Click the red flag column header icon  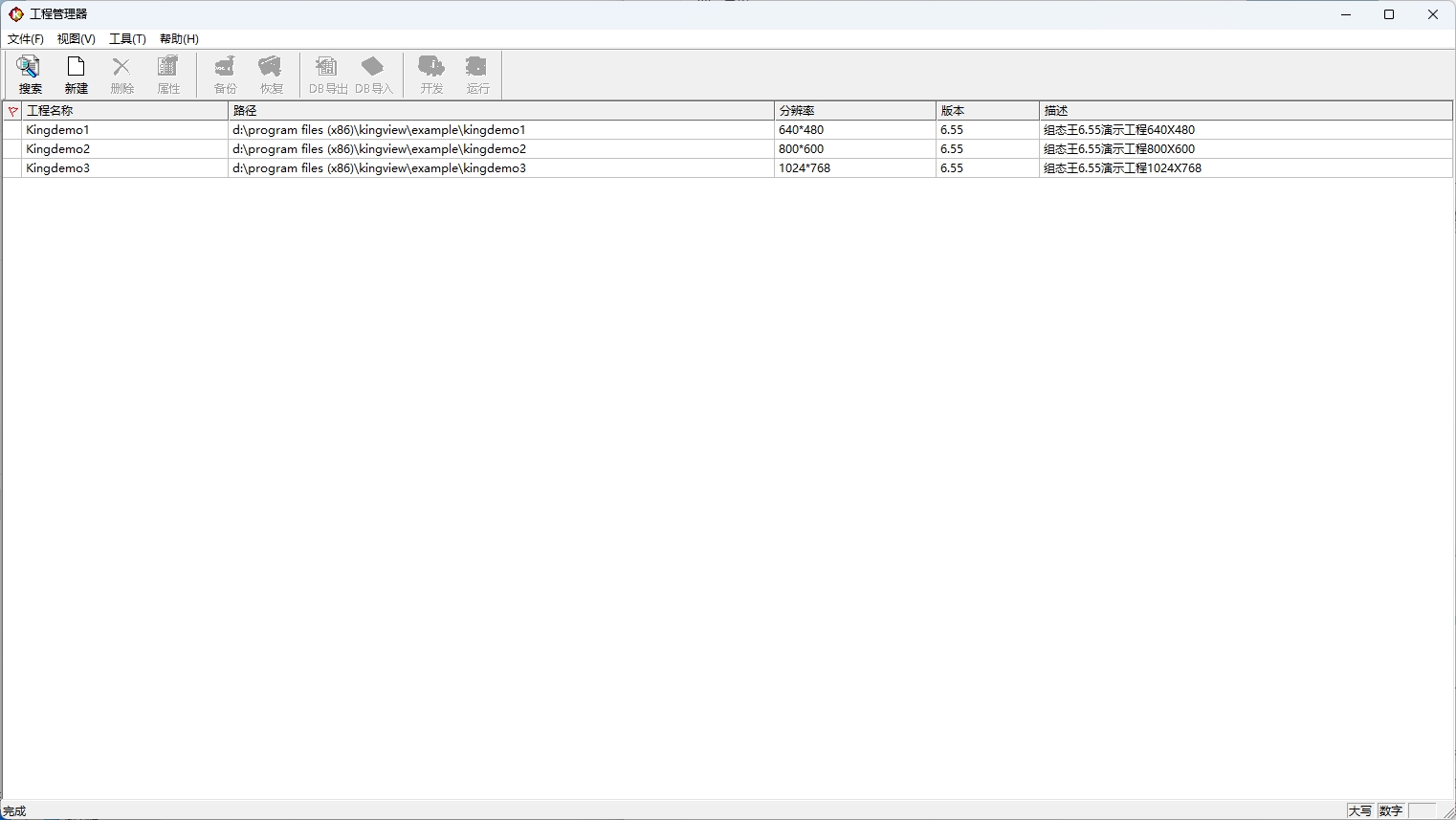pyautogui.click(x=12, y=111)
